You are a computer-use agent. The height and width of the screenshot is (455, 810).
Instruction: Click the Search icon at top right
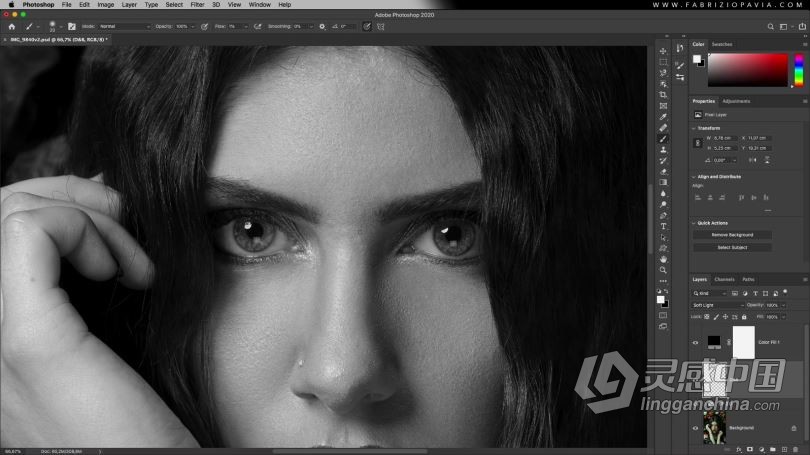point(770,27)
